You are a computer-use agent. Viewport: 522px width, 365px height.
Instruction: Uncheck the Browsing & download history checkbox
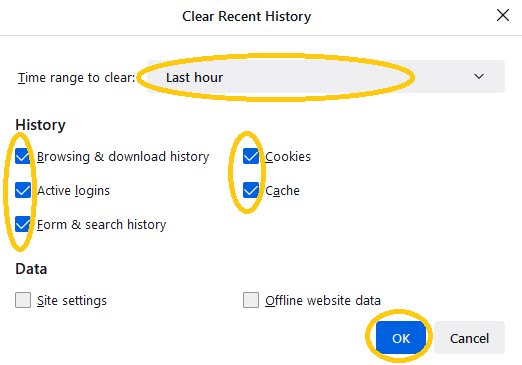(x=23, y=156)
